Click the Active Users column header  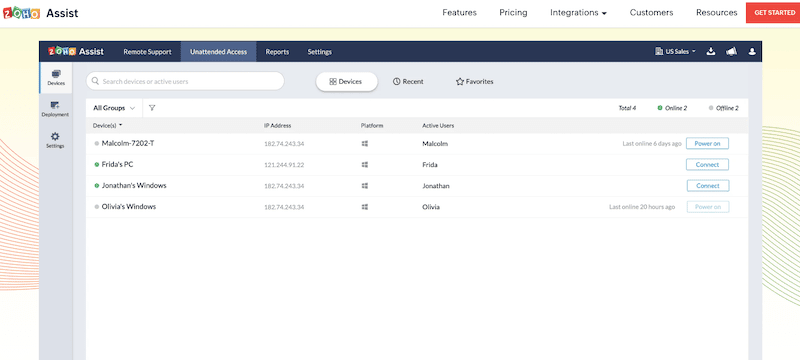(438, 125)
